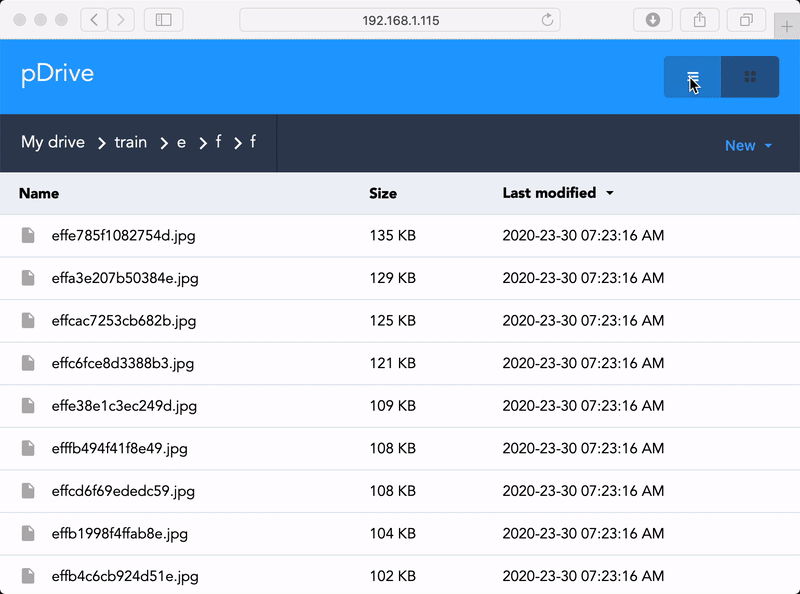This screenshot has width=800, height=594.
Task: Sort files by Size column
Action: point(382,193)
